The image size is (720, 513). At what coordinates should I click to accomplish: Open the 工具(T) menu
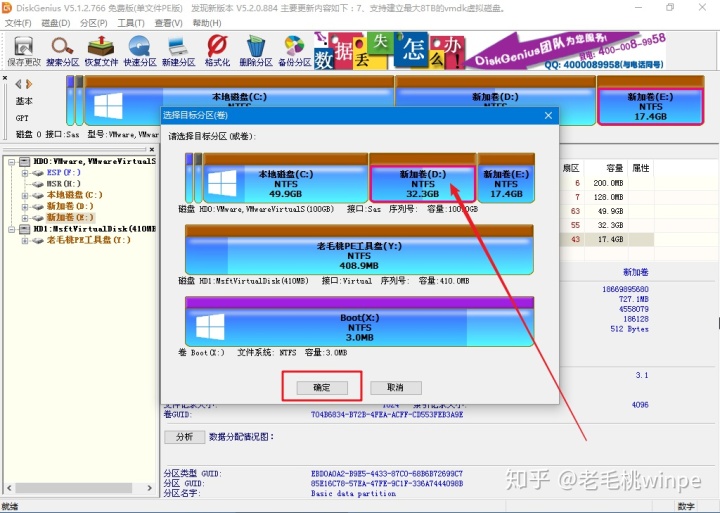(x=131, y=23)
